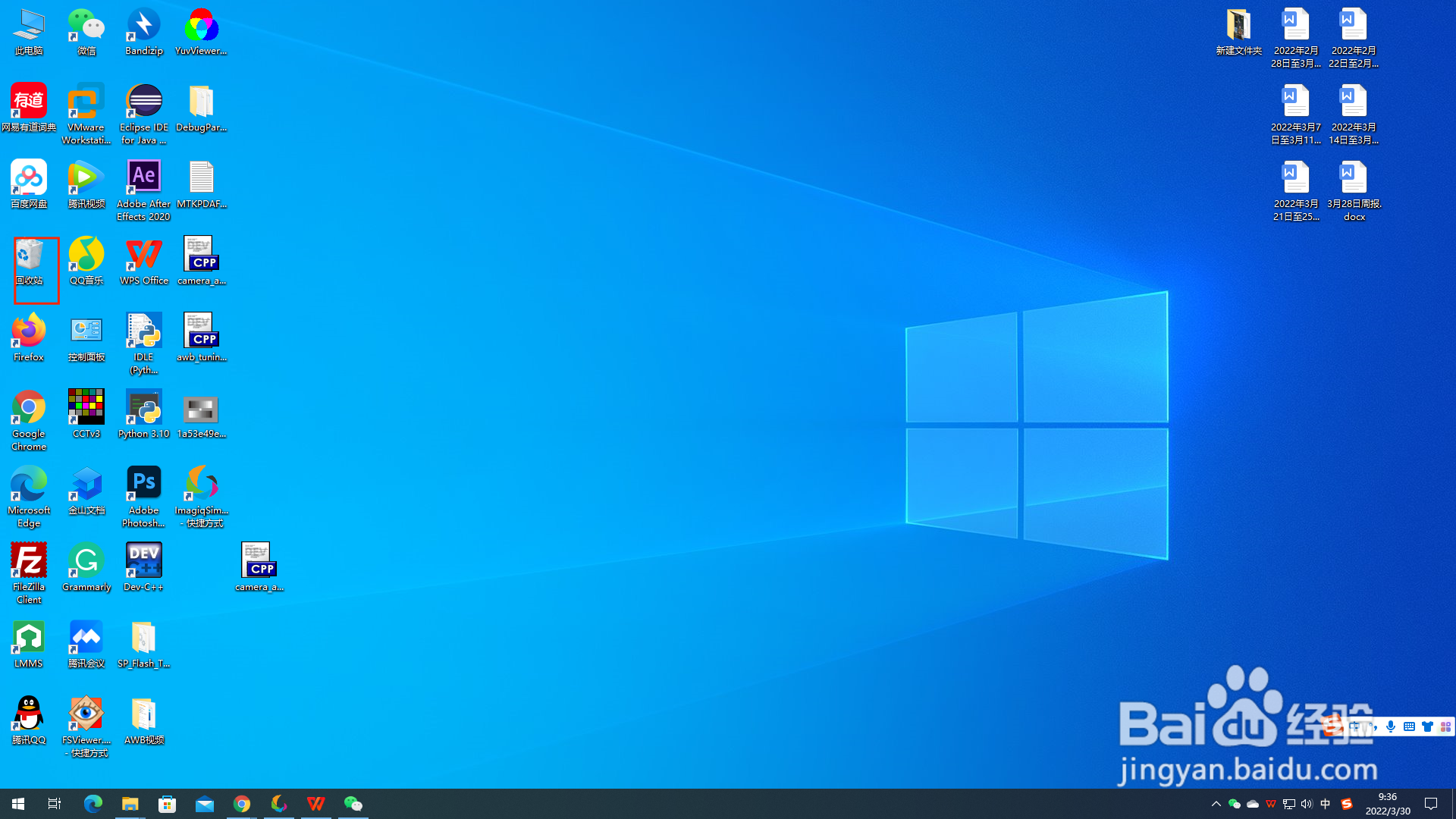The height and width of the screenshot is (819, 1456).
Task: Select the 微信 WeChat desktop shortcut
Action: (86, 33)
